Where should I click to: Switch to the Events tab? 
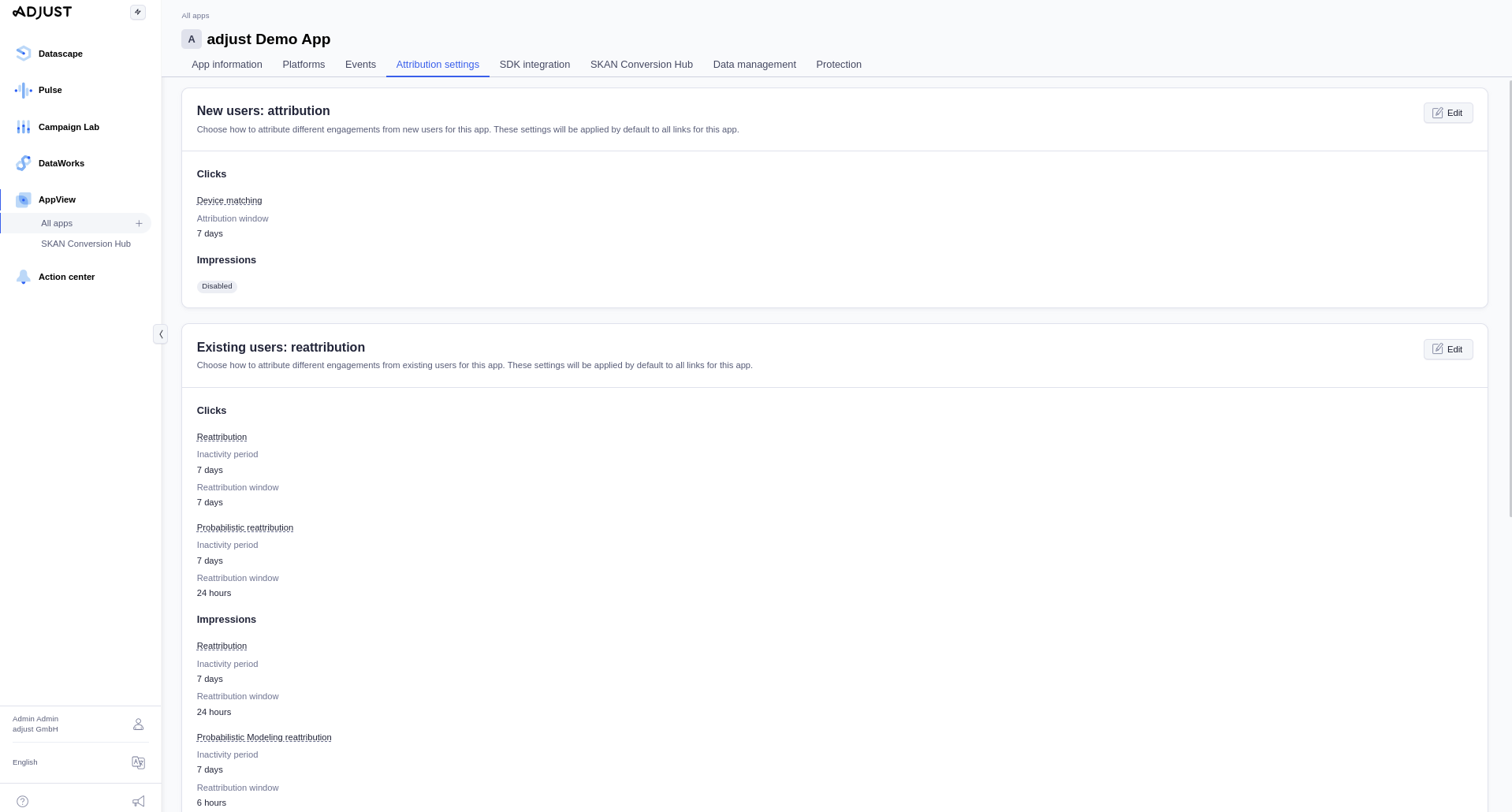click(x=360, y=65)
